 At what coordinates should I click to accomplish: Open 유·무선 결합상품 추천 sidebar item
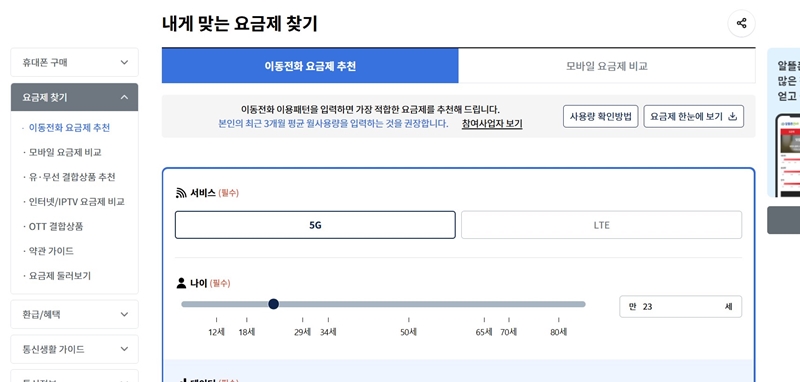[72, 177]
